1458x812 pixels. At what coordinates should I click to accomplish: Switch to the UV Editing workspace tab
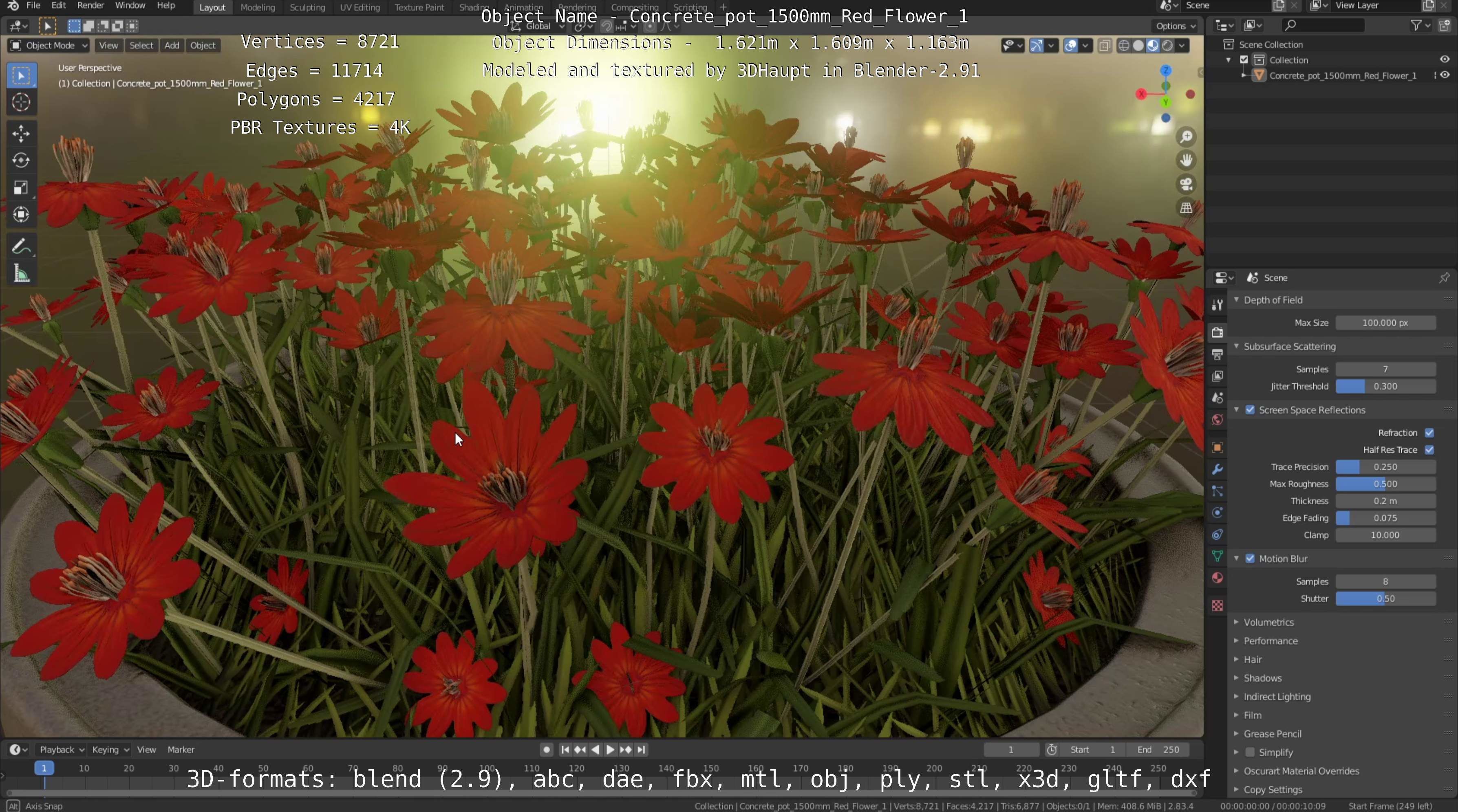pos(360,7)
